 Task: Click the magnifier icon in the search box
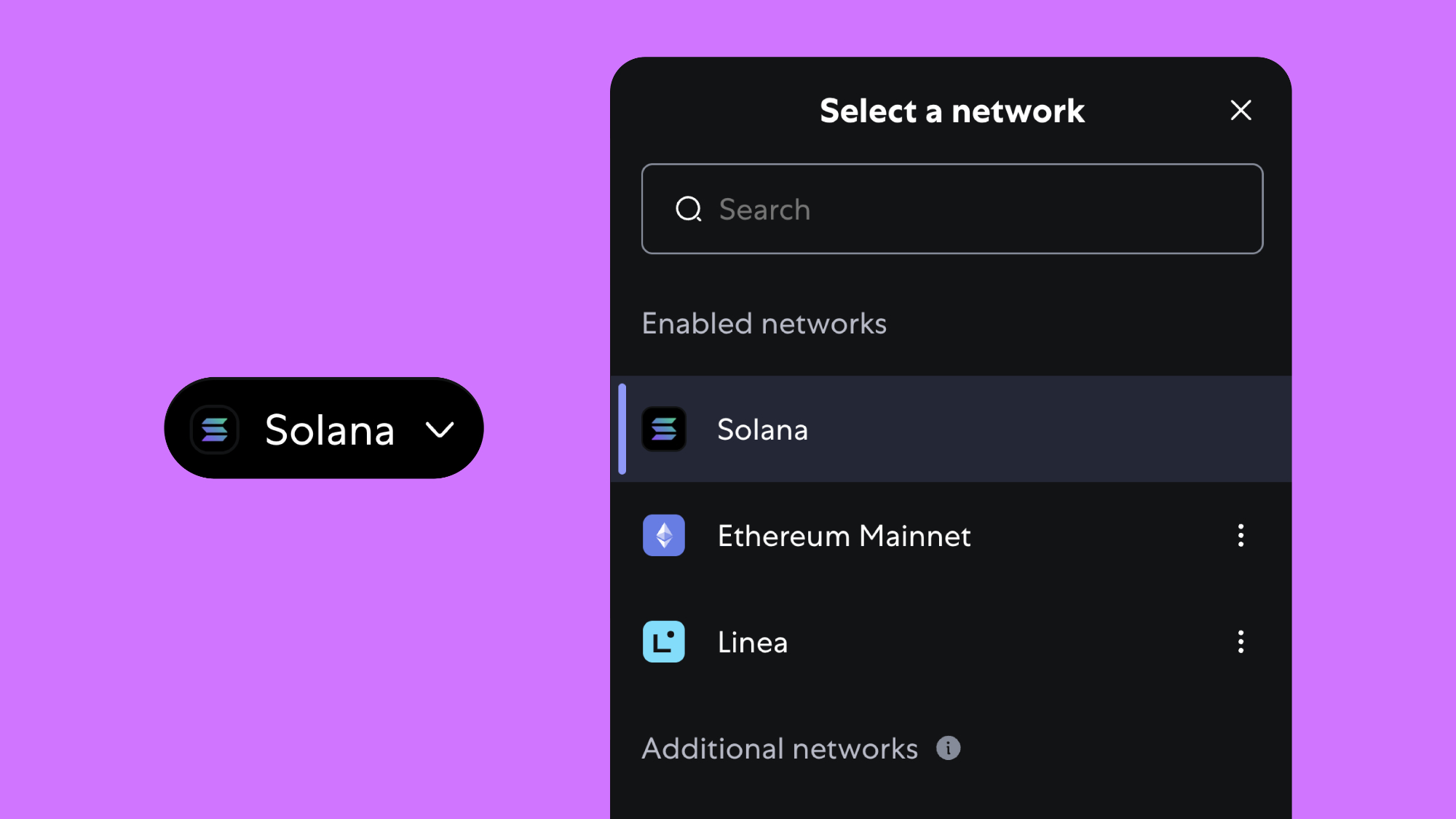pyautogui.click(x=688, y=210)
